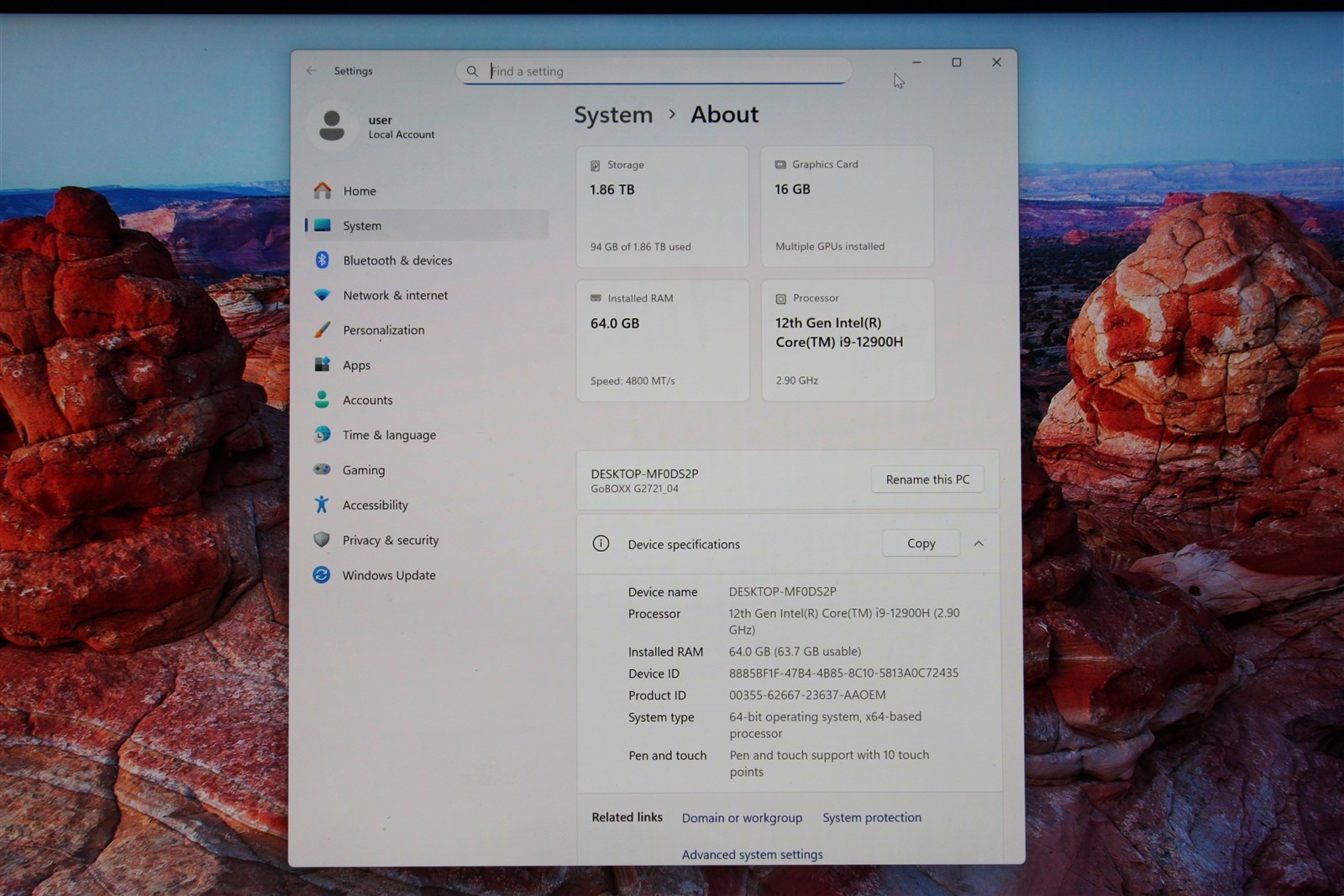Open Windows Update page
Viewport: 1344px width, 896px height.
coord(428,574)
